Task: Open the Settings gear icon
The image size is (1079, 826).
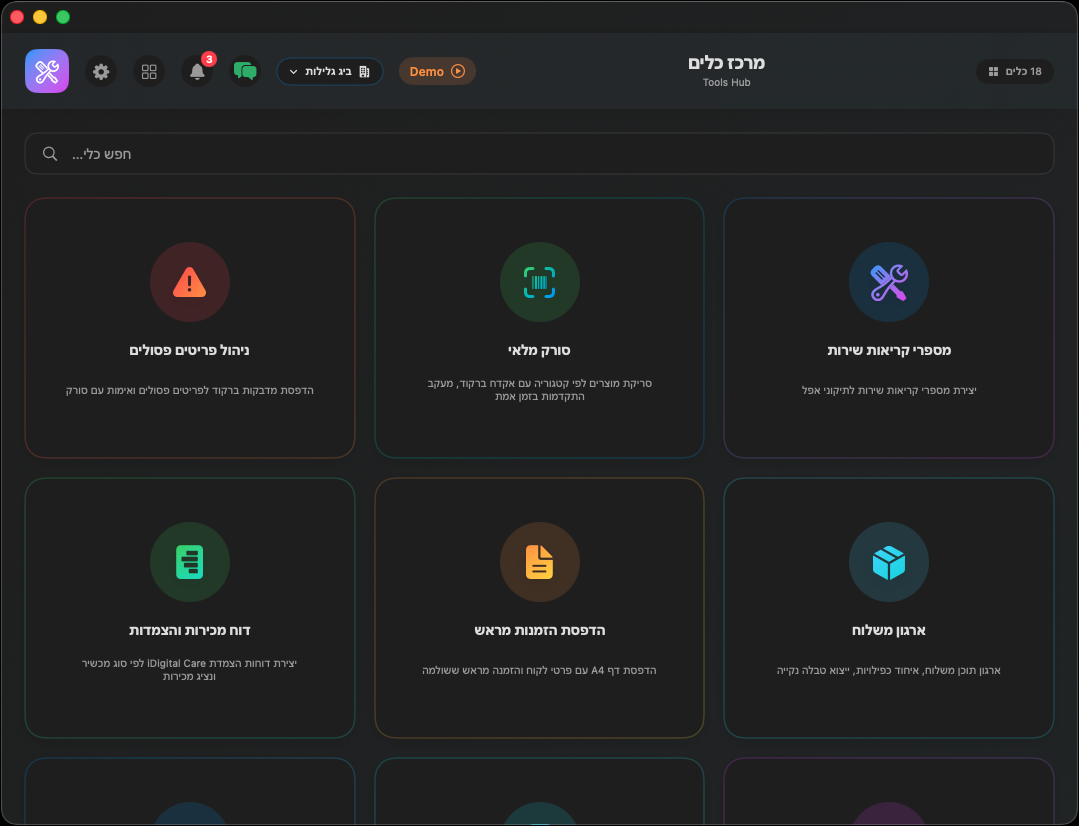Action: point(100,71)
